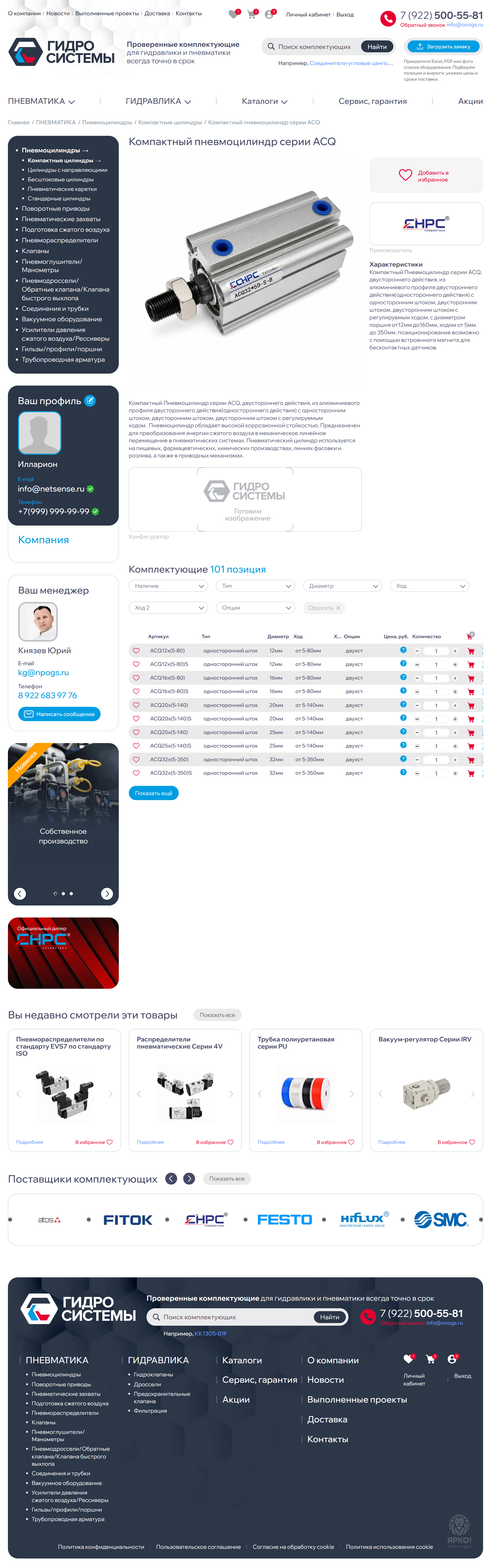Viewport: 491px width, 1568px height.
Task: Click the Гидро Системы logo in header
Action: click(61, 52)
